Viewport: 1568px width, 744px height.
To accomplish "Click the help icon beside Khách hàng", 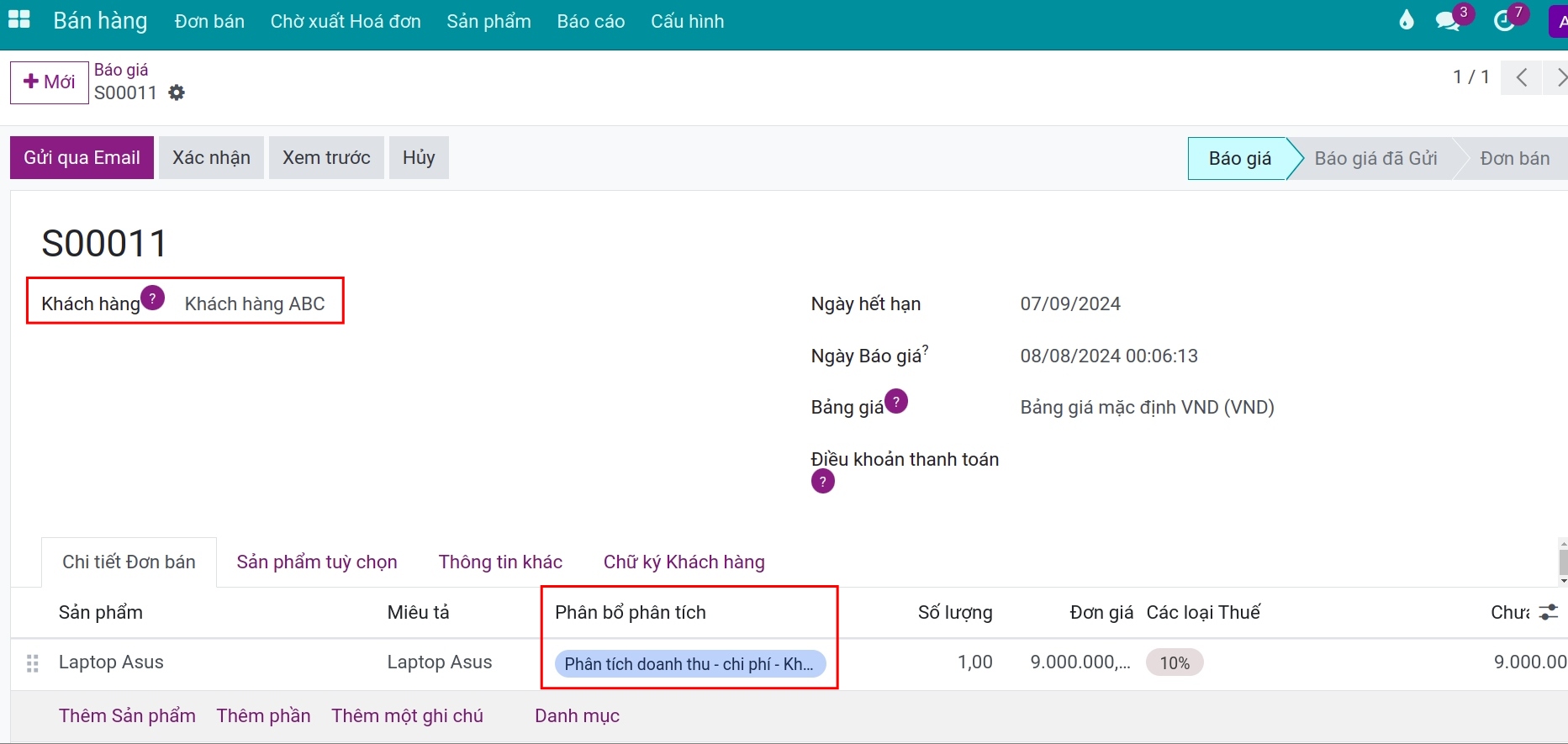I will point(152,298).
